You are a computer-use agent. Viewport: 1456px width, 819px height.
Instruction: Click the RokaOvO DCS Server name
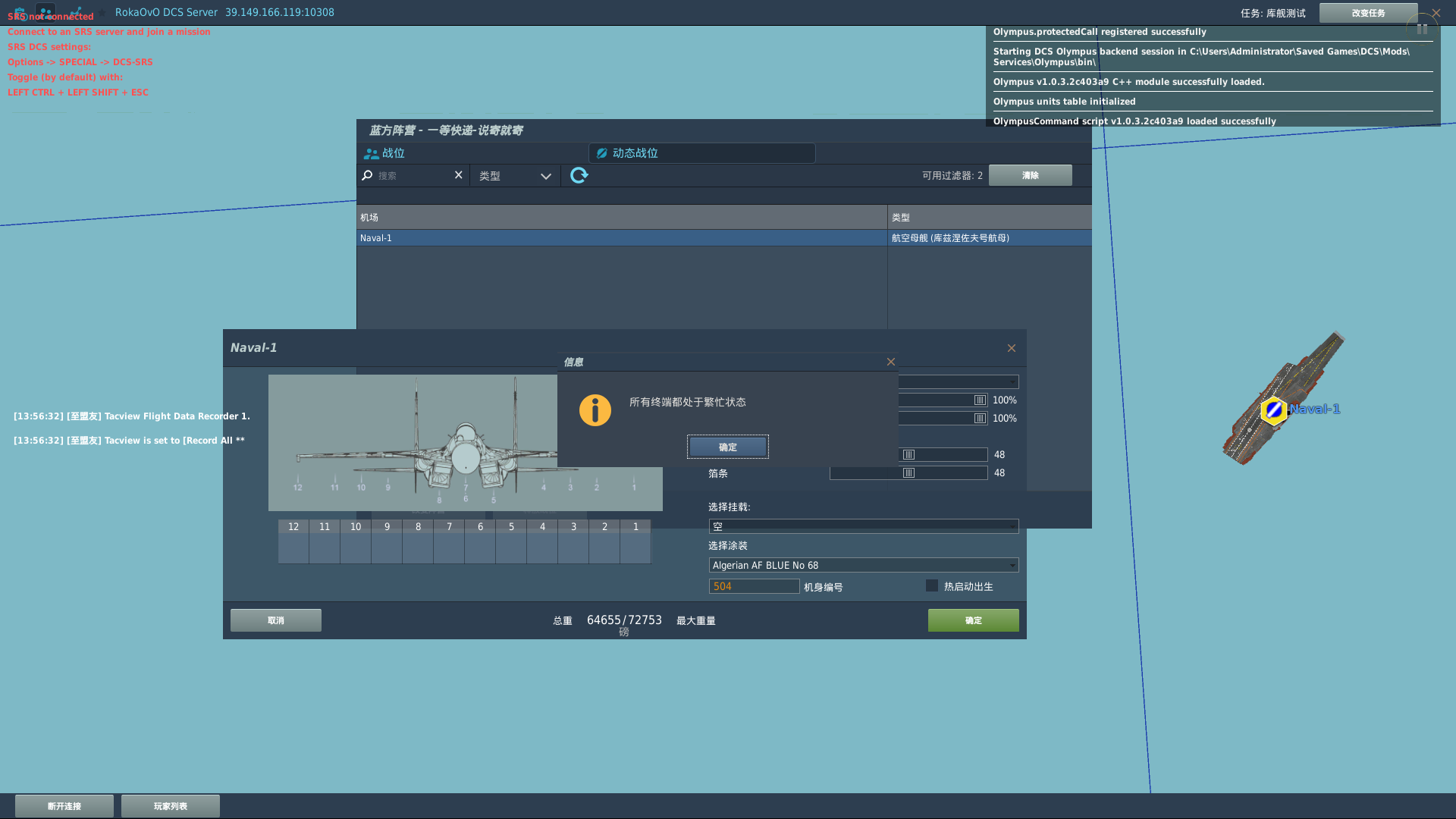(x=166, y=12)
